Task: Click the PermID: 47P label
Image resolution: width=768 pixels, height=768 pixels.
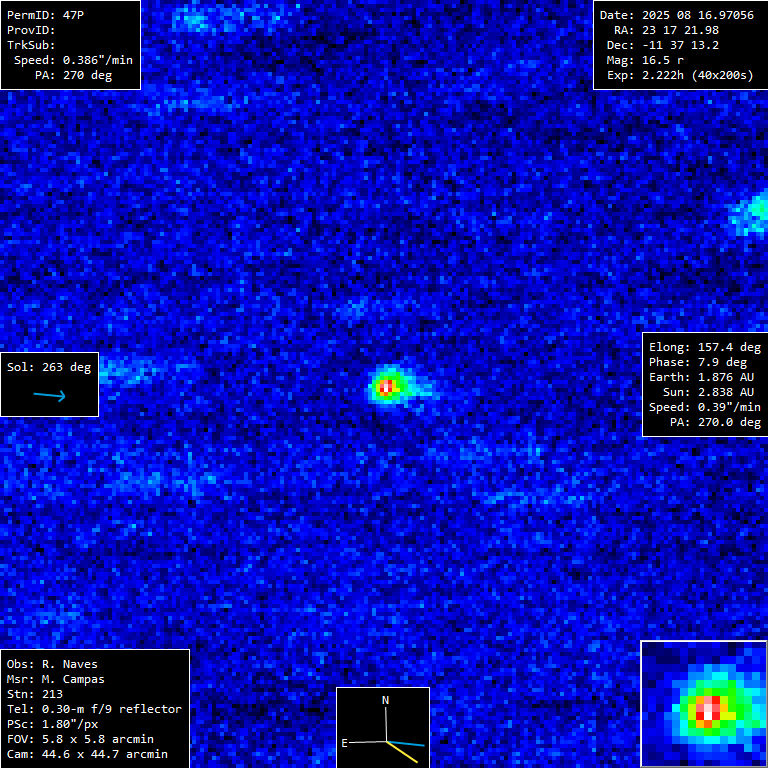Action: (45, 15)
